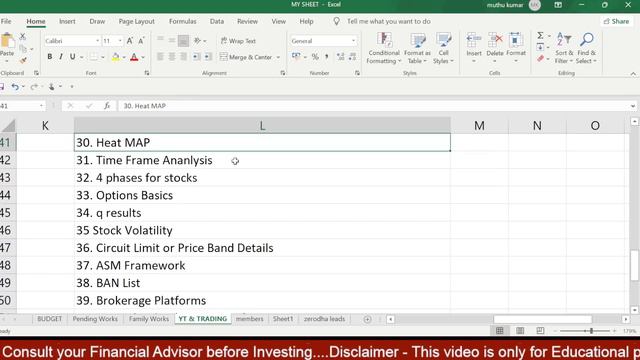Switch to Family Works sheet tab
The height and width of the screenshot is (360, 640).
(x=149, y=319)
